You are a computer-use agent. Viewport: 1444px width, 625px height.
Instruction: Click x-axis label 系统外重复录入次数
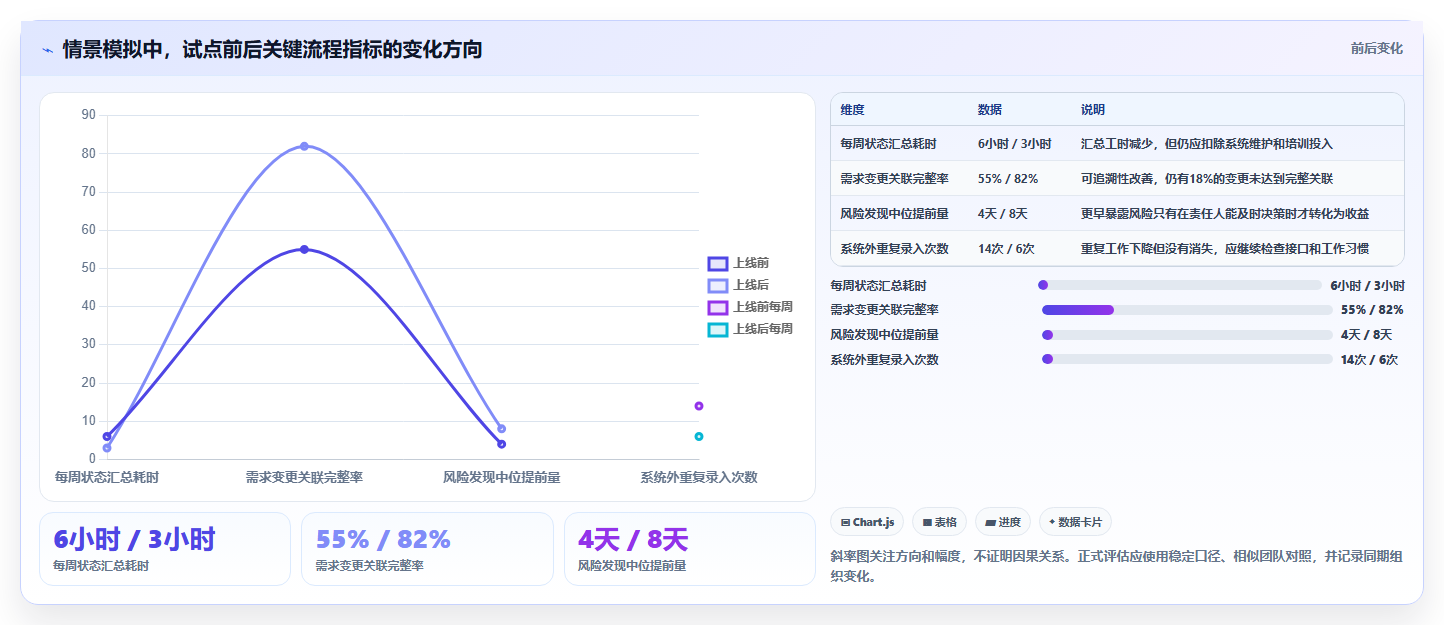(699, 478)
